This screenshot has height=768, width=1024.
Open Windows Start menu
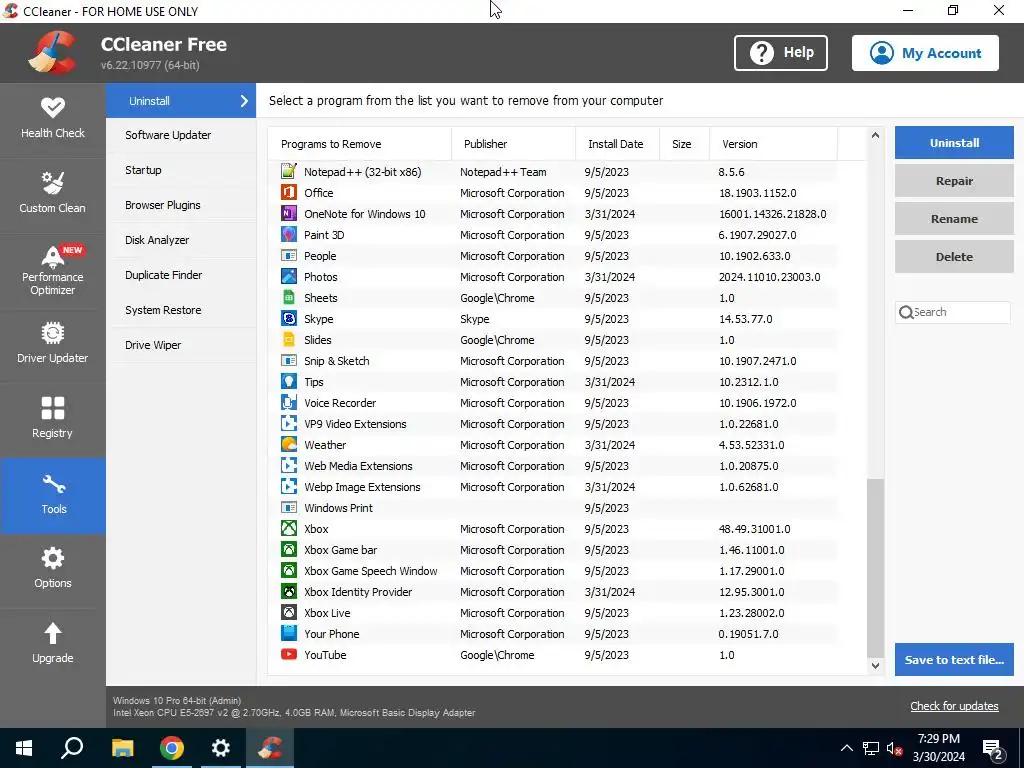click(x=24, y=748)
